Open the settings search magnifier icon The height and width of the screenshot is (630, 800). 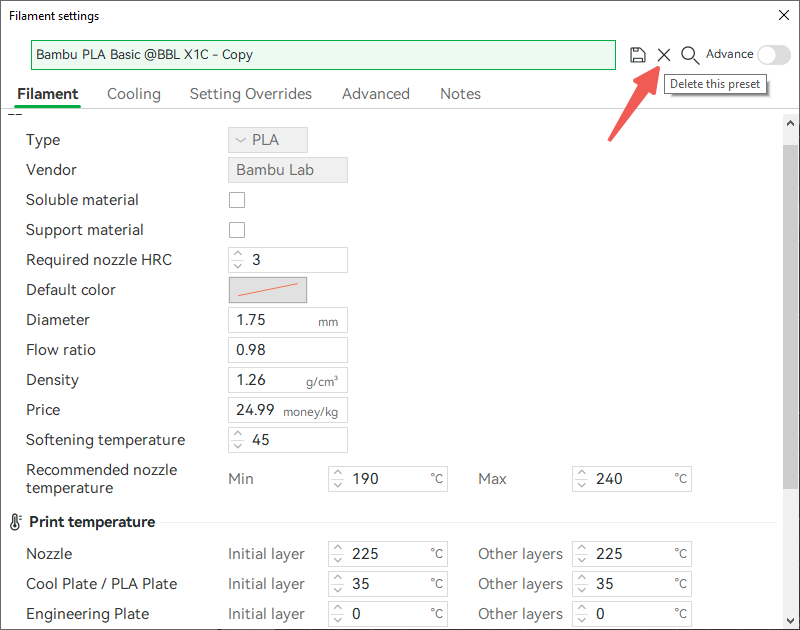(690, 55)
